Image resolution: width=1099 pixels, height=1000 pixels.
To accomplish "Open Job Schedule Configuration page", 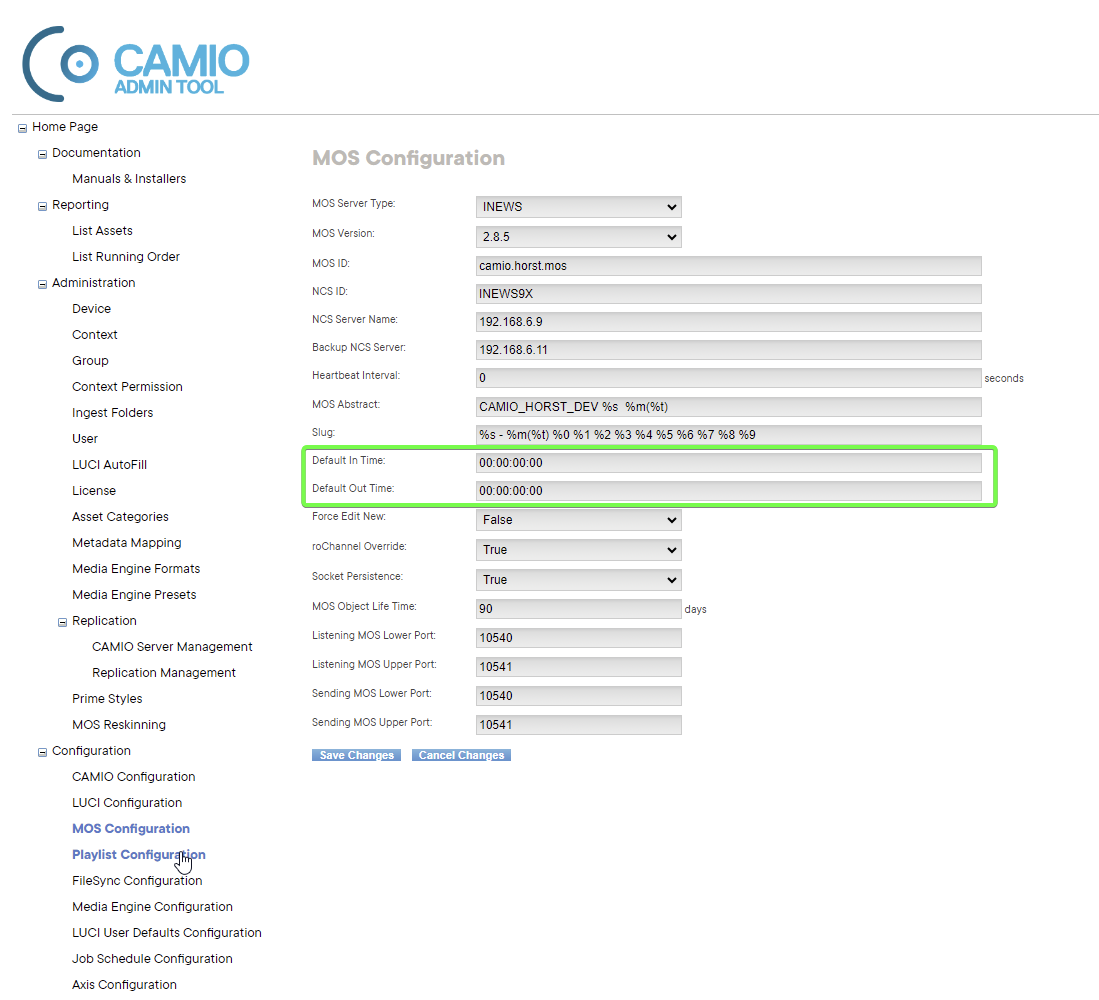I will [x=152, y=958].
